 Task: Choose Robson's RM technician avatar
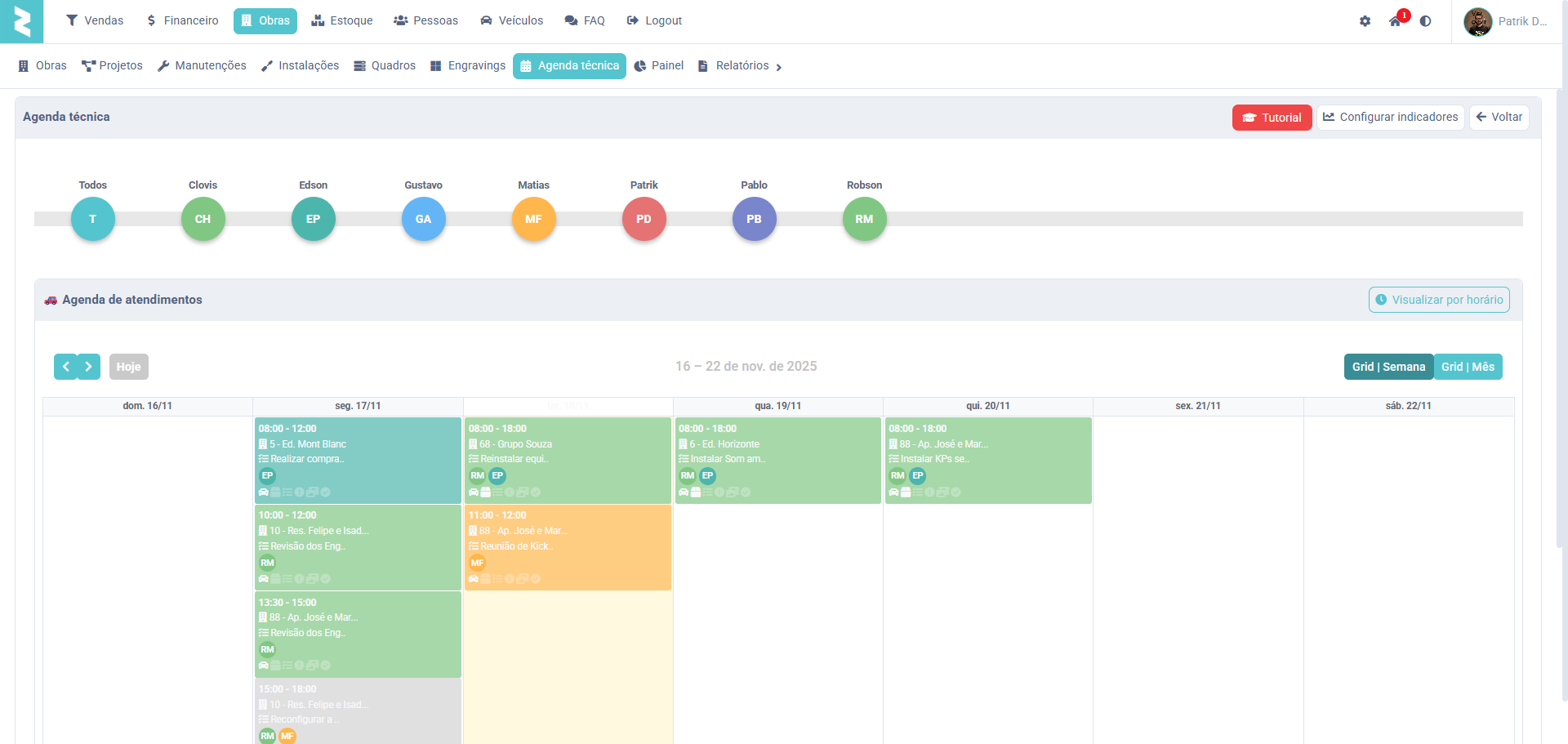coord(864,219)
